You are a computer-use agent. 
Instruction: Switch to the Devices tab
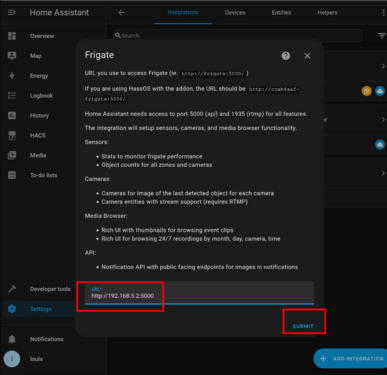tap(235, 13)
